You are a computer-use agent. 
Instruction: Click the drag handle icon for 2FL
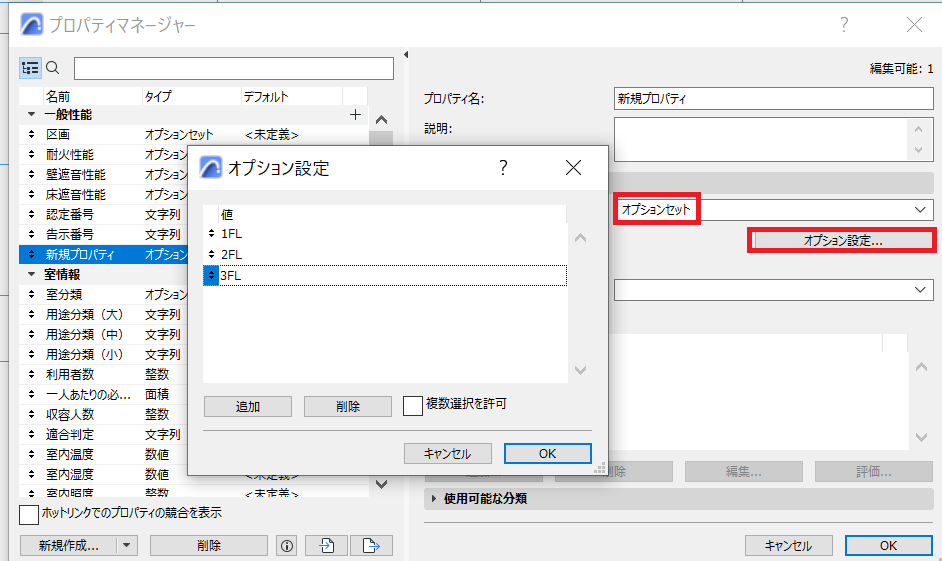(211, 255)
